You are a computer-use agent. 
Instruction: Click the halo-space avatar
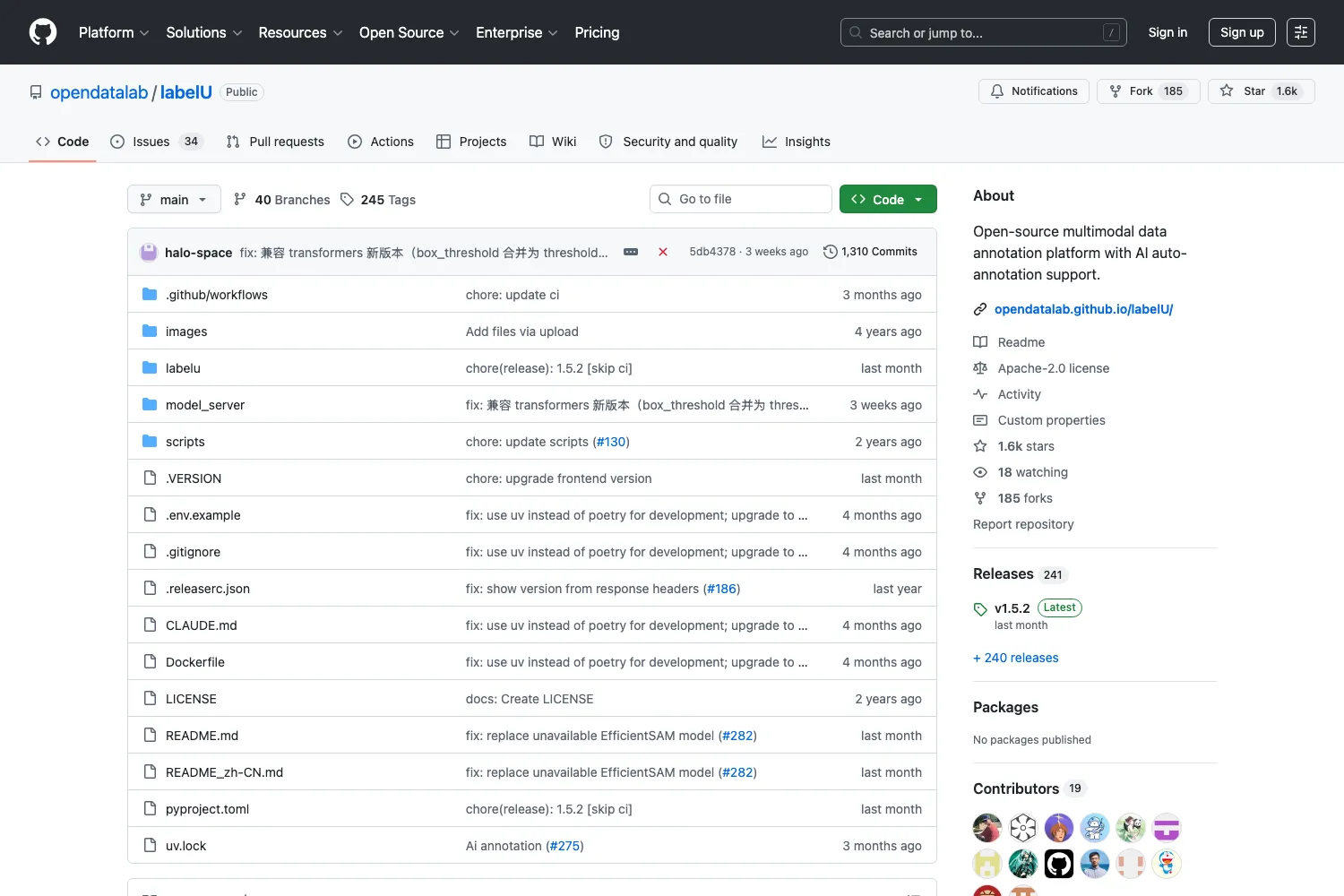click(149, 253)
